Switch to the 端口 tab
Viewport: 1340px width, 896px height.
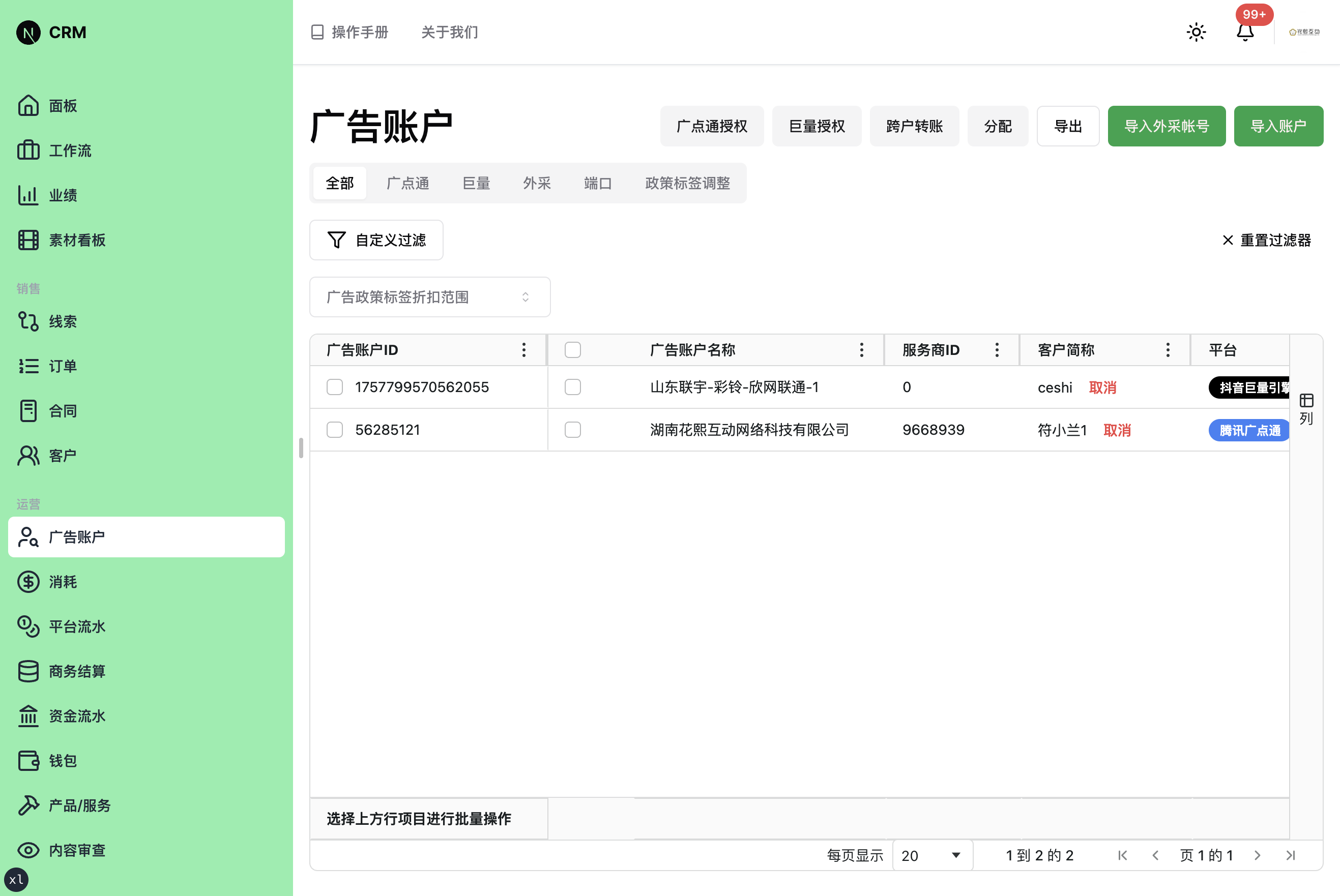[597, 183]
